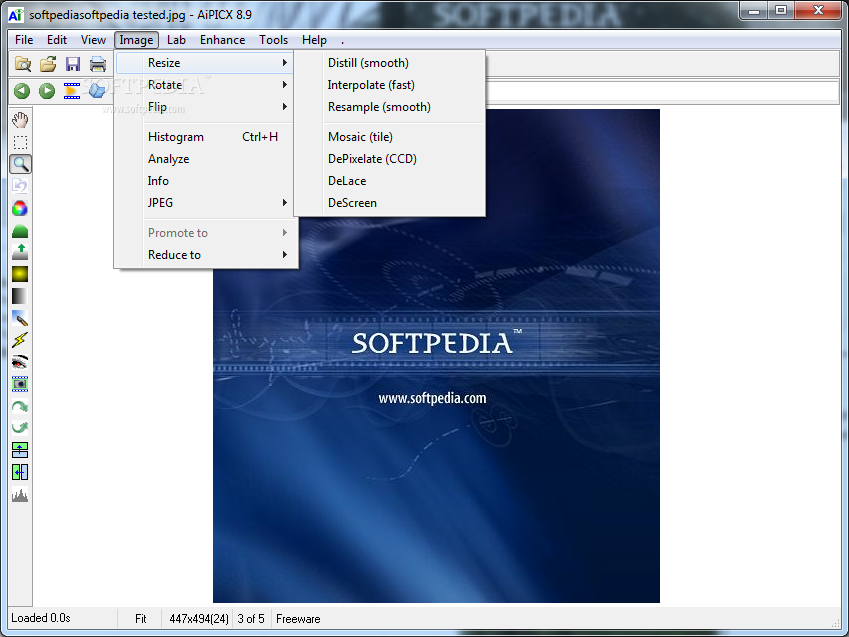Click the green dome curve icon

20,231
